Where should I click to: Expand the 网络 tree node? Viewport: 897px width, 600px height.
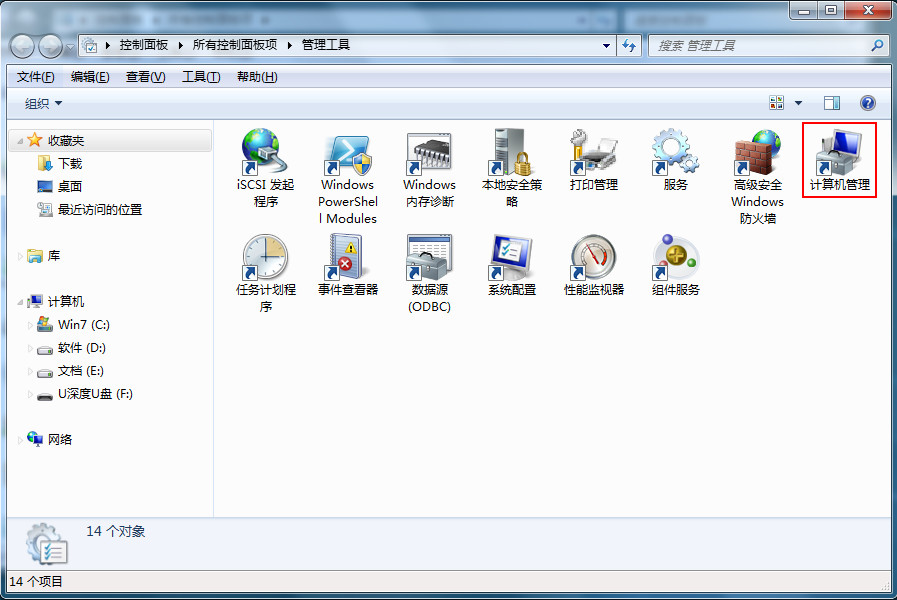point(20,440)
